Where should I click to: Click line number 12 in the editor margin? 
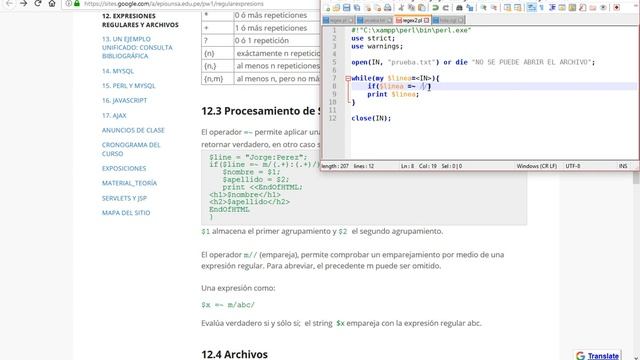click(333, 118)
